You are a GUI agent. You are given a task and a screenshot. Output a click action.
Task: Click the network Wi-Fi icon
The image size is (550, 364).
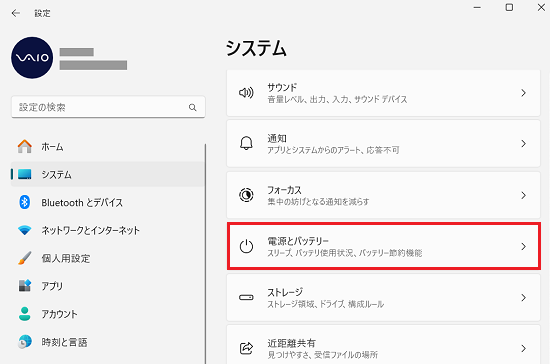[25, 230]
